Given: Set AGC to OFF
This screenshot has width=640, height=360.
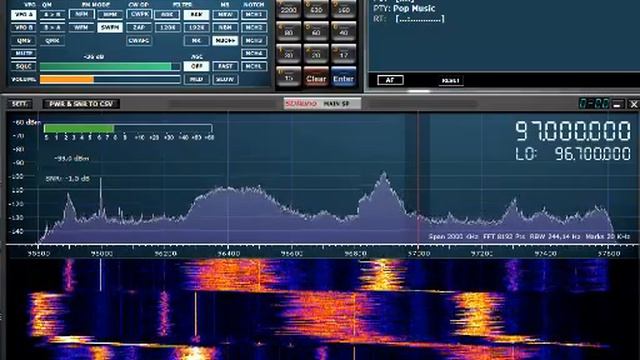Looking at the screenshot, I should coord(196,66).
